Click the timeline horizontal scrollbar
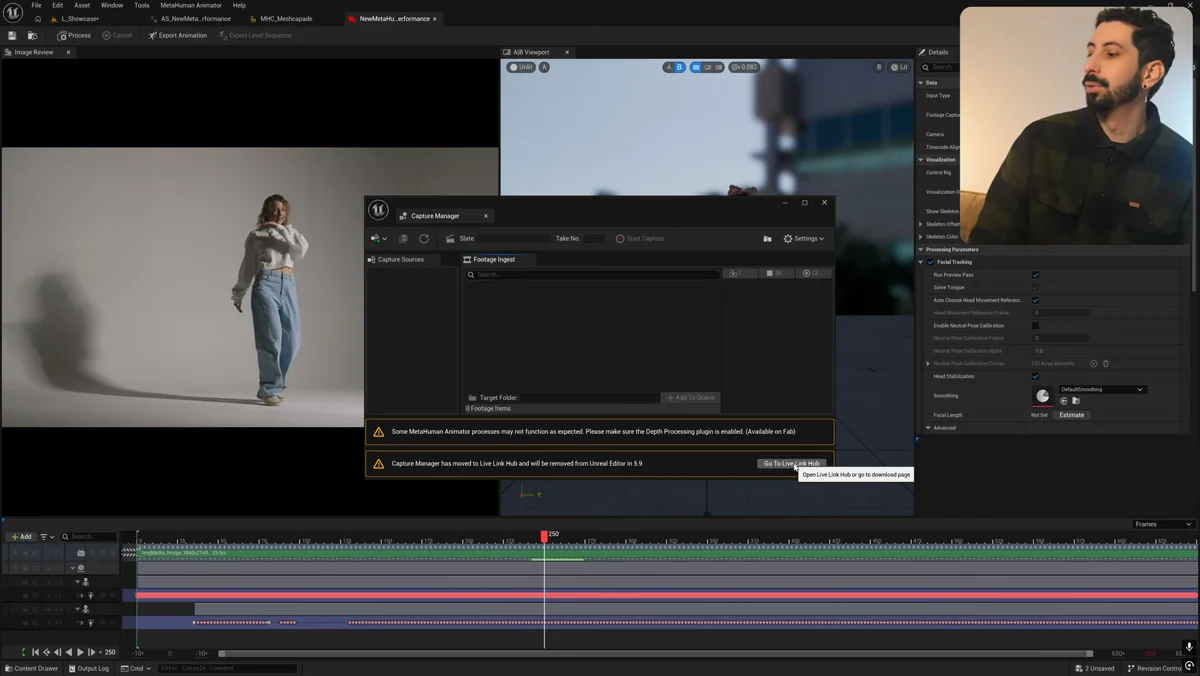 [655, 654]
